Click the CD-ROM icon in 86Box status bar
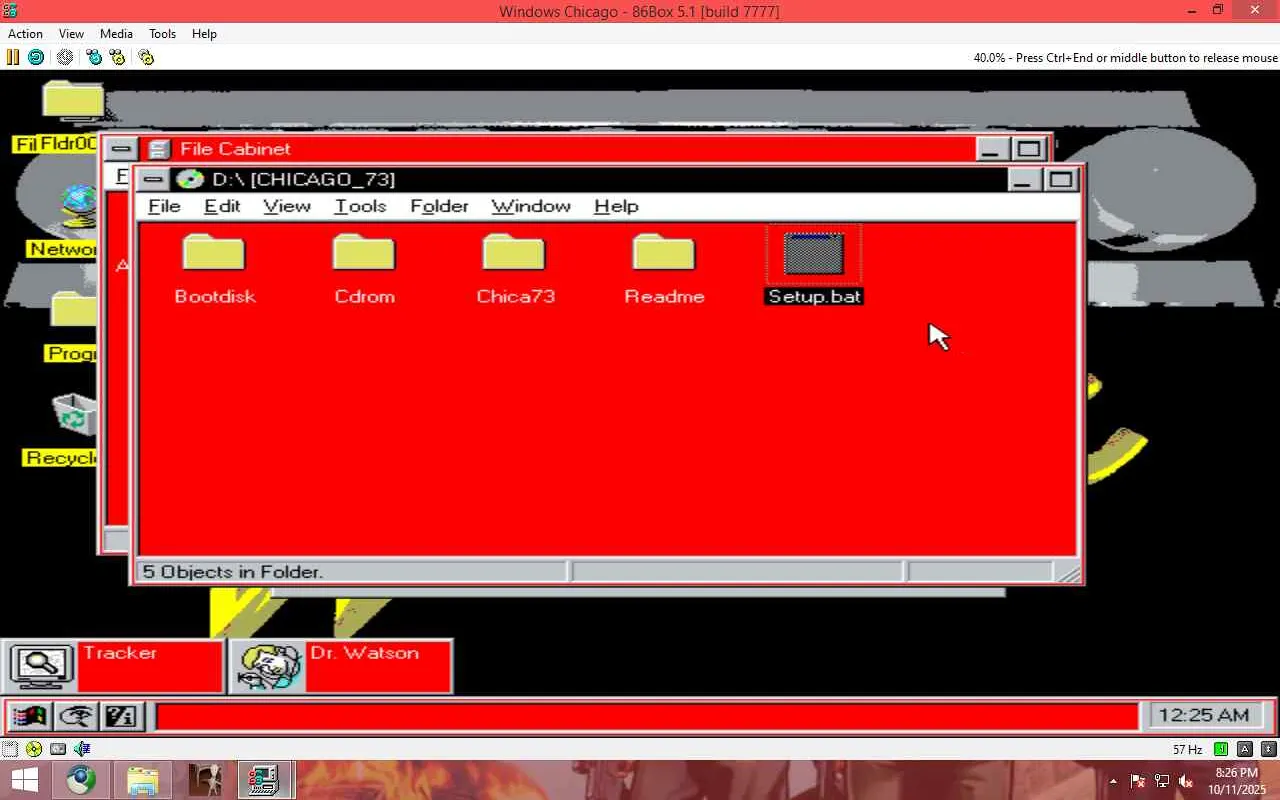 pyautogui.click(x=34, y=749)
